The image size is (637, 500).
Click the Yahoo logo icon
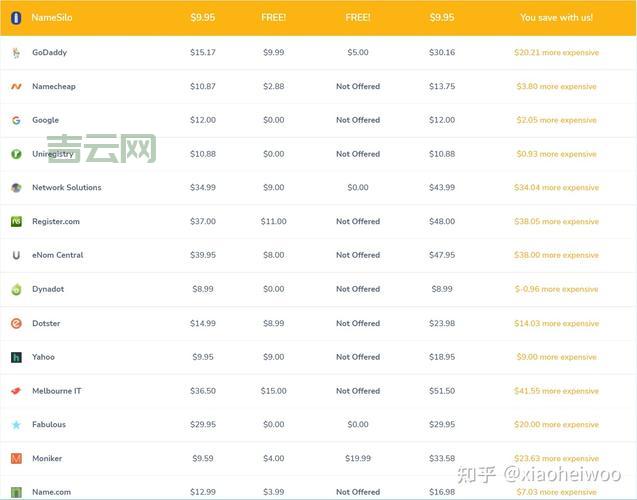click(16, 357)
